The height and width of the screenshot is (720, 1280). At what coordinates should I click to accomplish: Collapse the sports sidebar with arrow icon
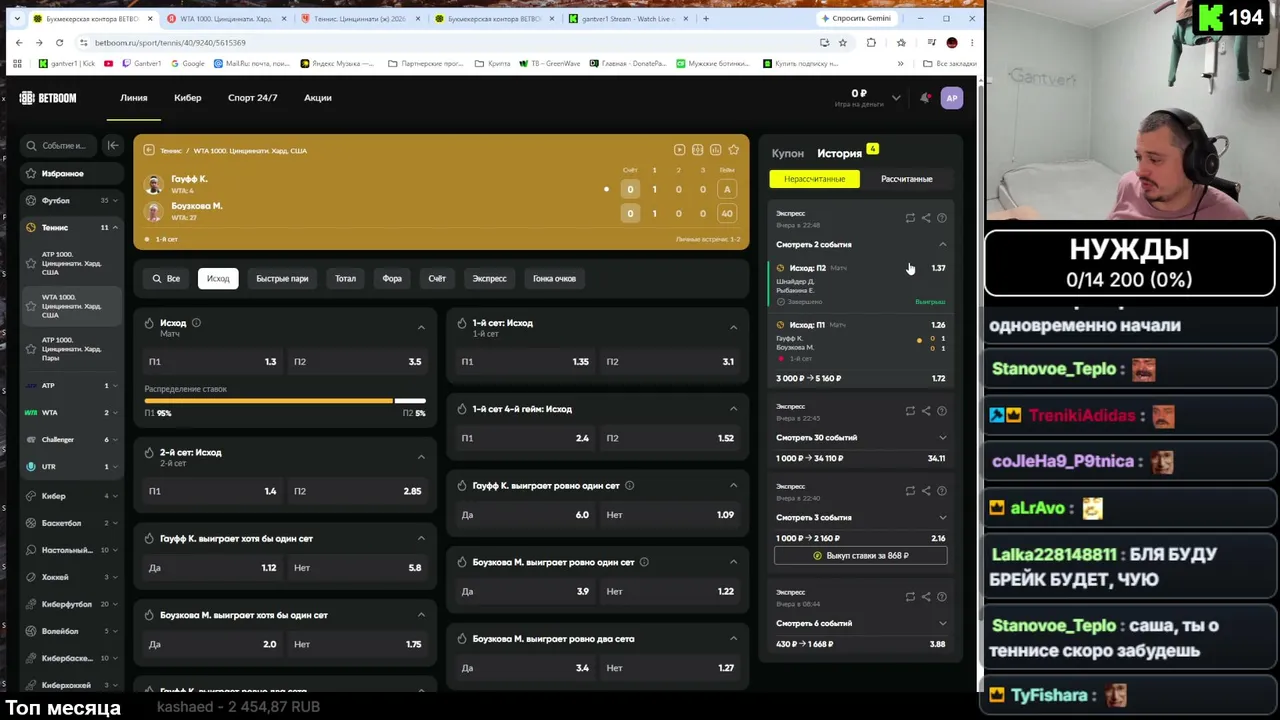pyautogui.click(x=113, y=146)
